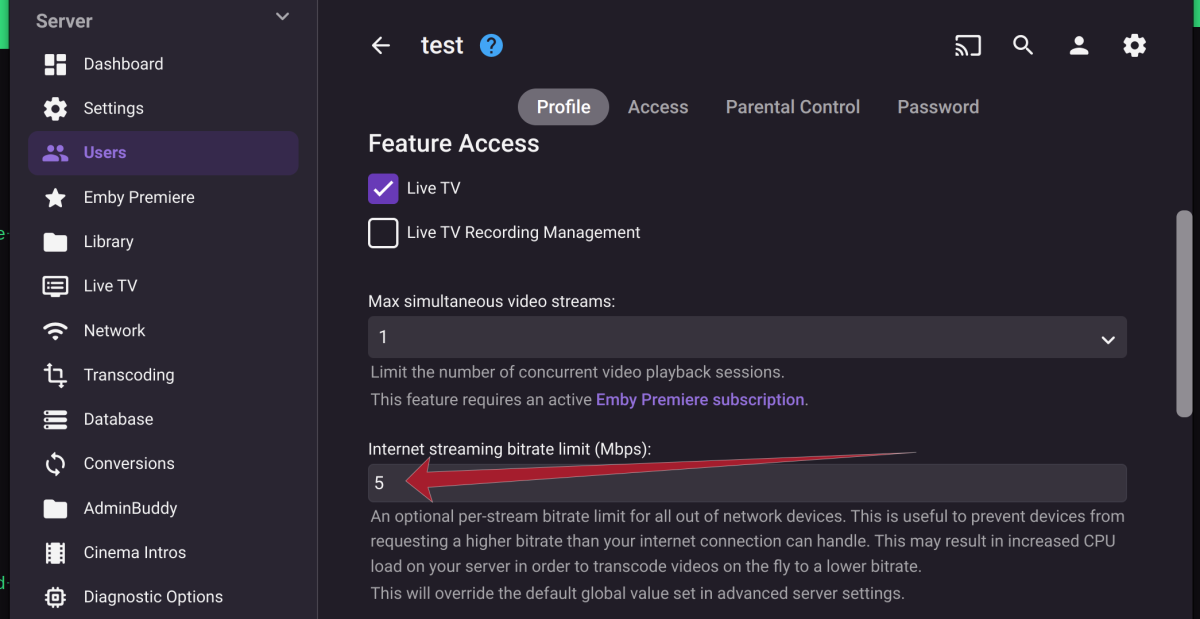The image size is (1200, 619).
Task: Switch to the Access tab
Action: tap(658, 107)
